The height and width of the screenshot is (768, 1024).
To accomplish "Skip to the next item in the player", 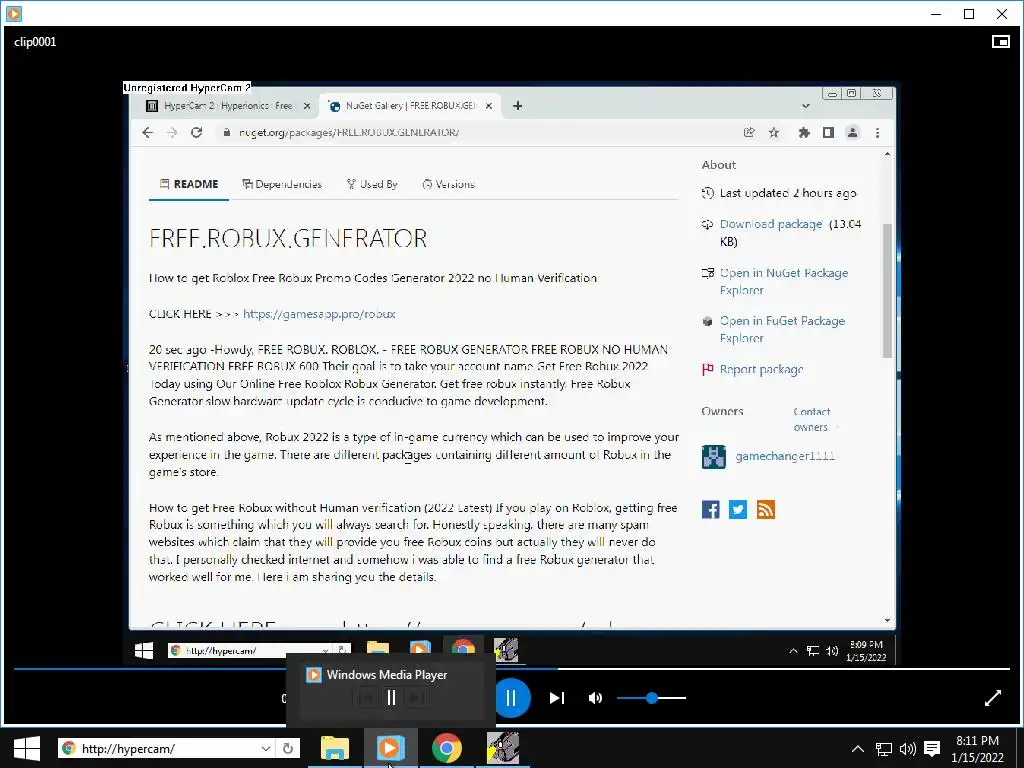I will click(556, 698).
